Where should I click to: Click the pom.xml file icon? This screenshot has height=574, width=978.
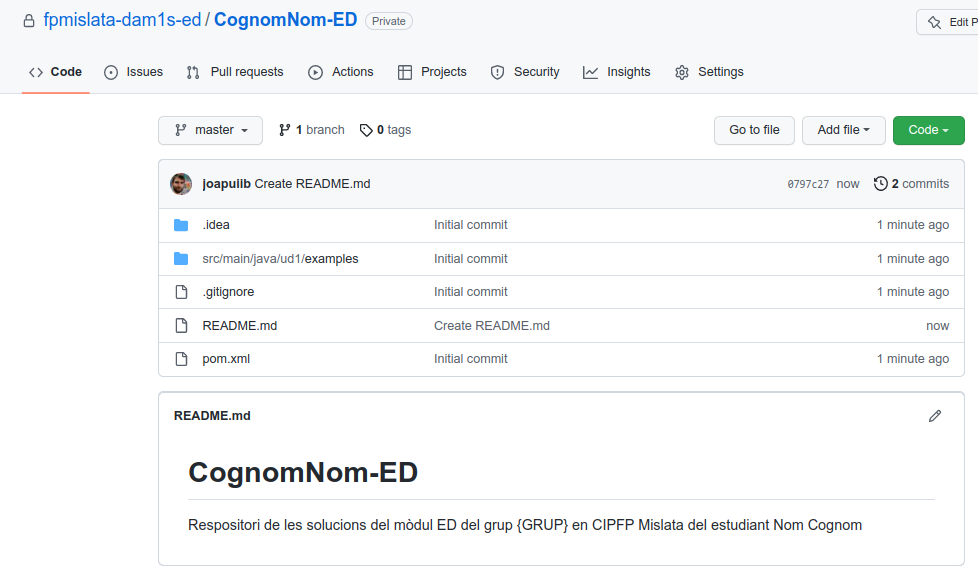pos(181,359)
